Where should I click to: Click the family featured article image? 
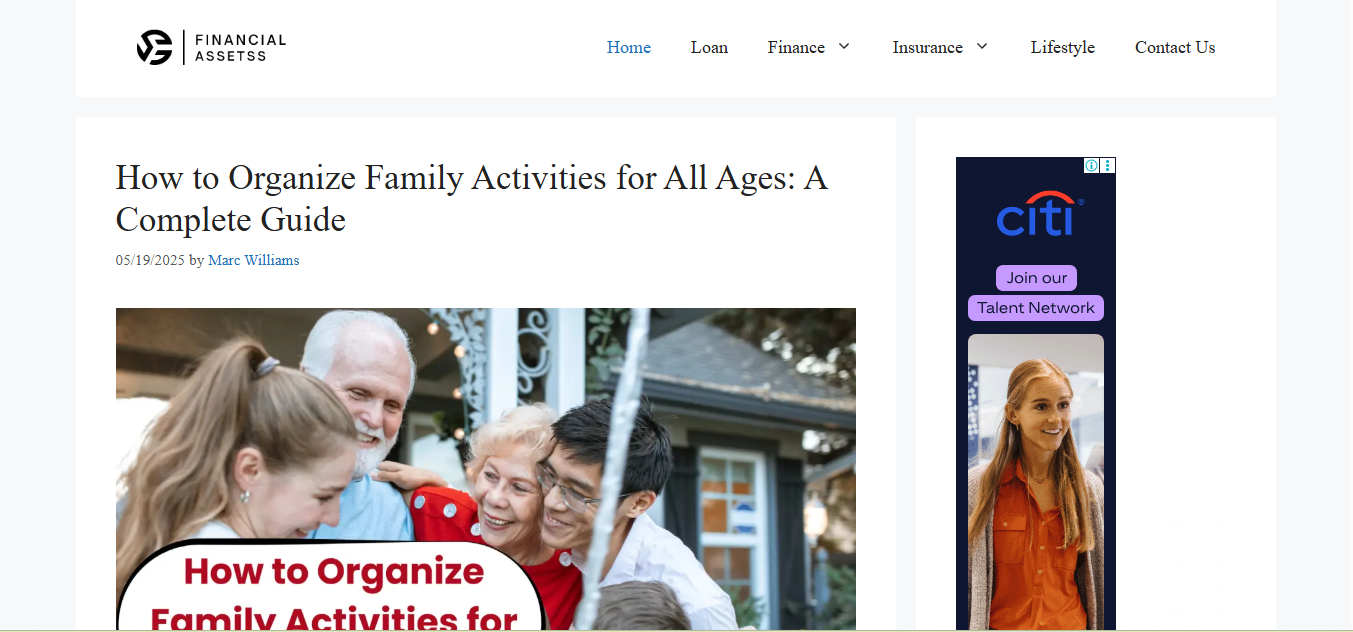point(486,469)
